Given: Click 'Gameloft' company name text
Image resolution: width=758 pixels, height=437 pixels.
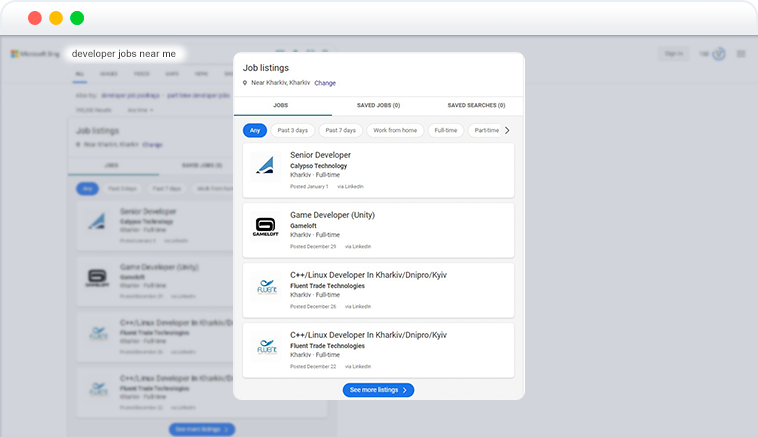Looking at the screenshot, I should [303, 226].
